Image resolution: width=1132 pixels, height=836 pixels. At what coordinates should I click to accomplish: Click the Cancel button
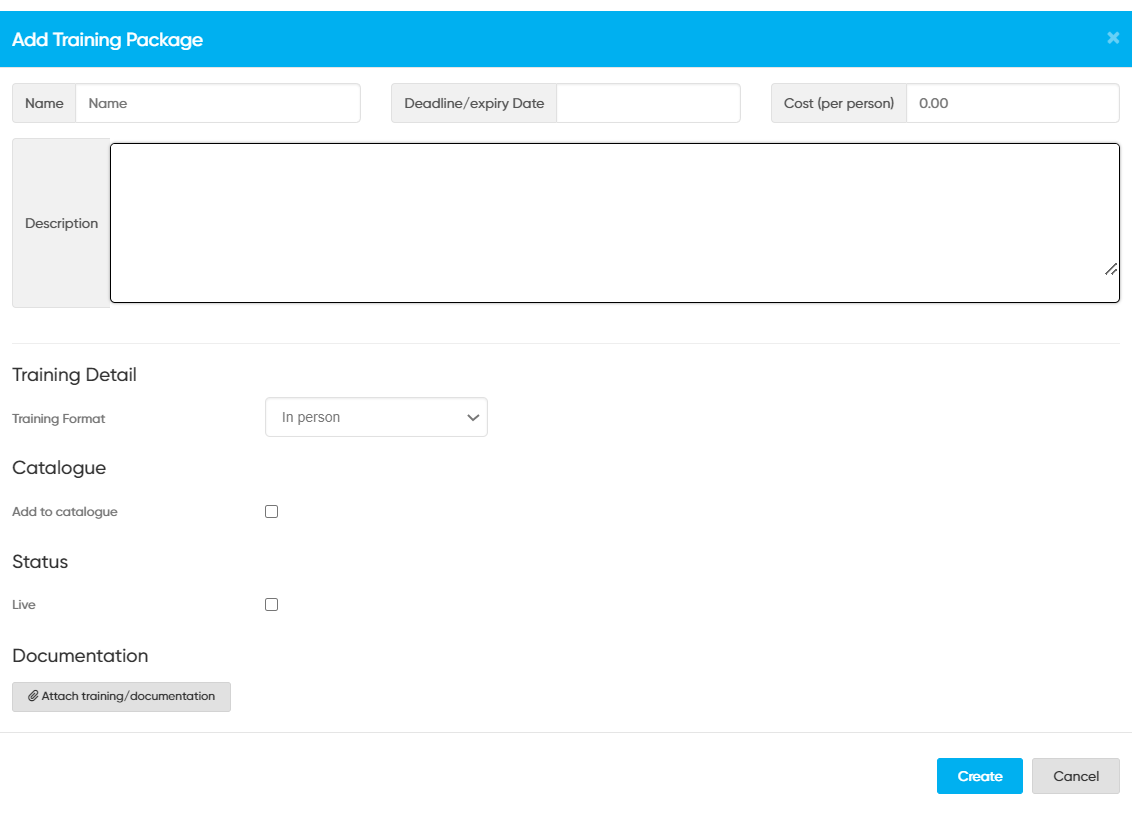pyautogui.click(x=1075, y=775)
